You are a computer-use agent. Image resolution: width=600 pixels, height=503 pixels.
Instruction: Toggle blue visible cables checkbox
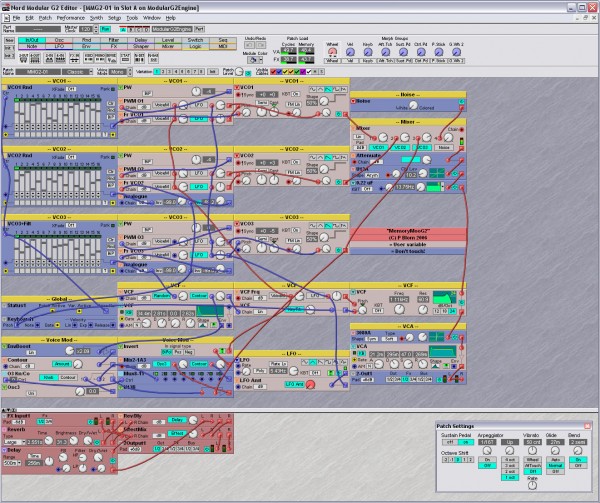(x=279, y=72)
